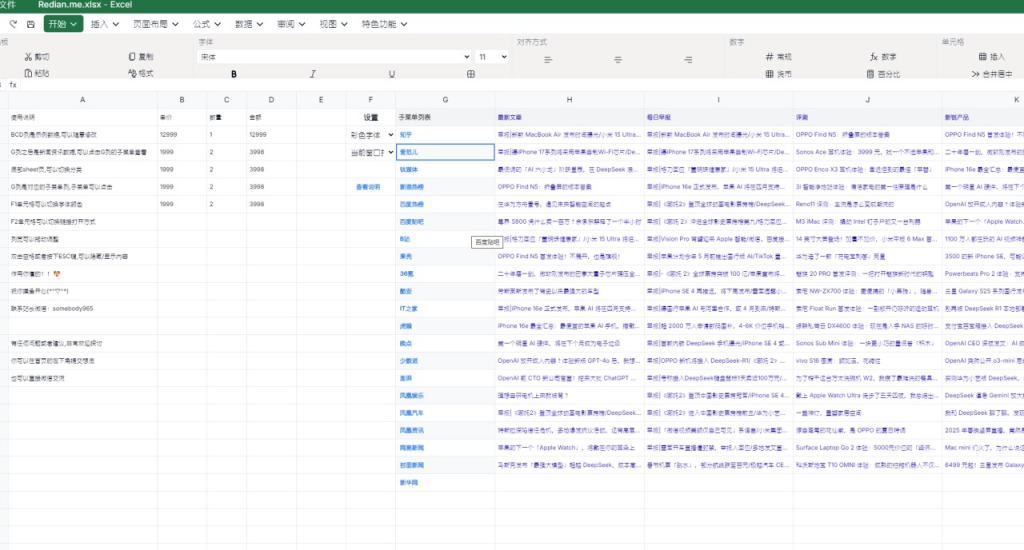Screen dimensions: 1024x550
Task: Select cell B2 containing 12999
Action: (x=182, y=135)
